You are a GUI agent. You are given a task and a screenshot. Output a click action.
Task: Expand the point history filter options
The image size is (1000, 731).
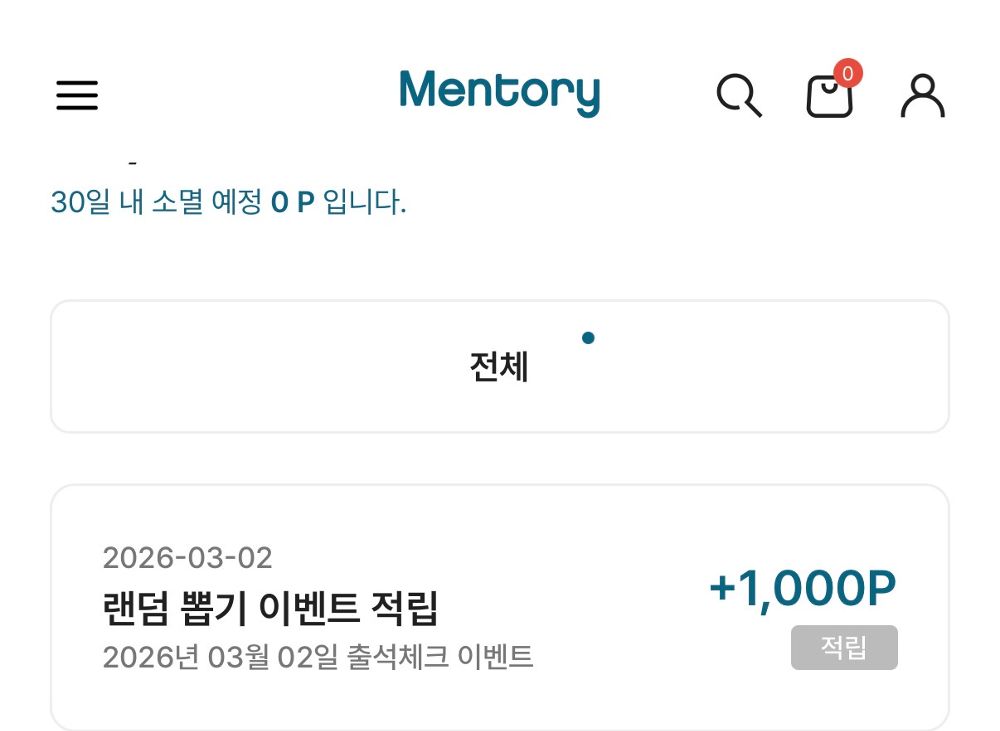coord(500,366)
